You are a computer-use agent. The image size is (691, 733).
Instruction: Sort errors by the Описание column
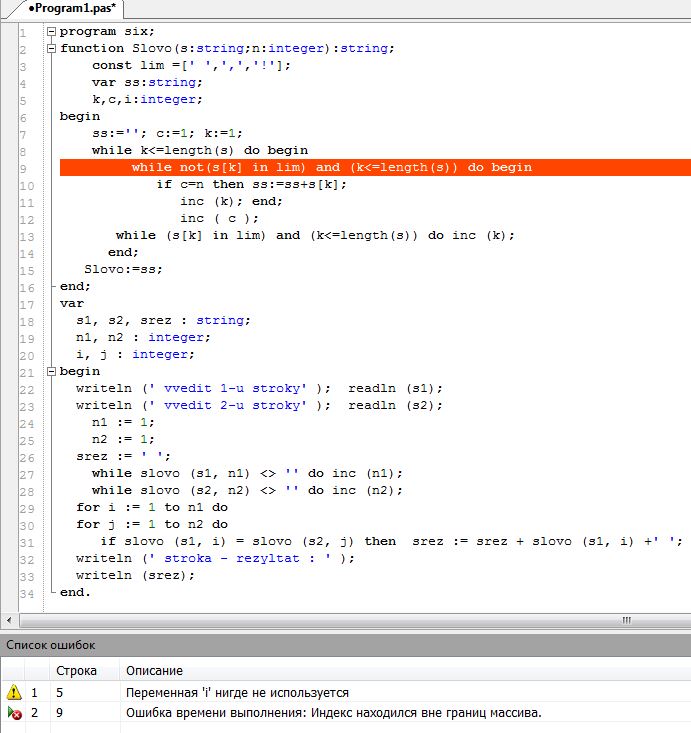154,670
